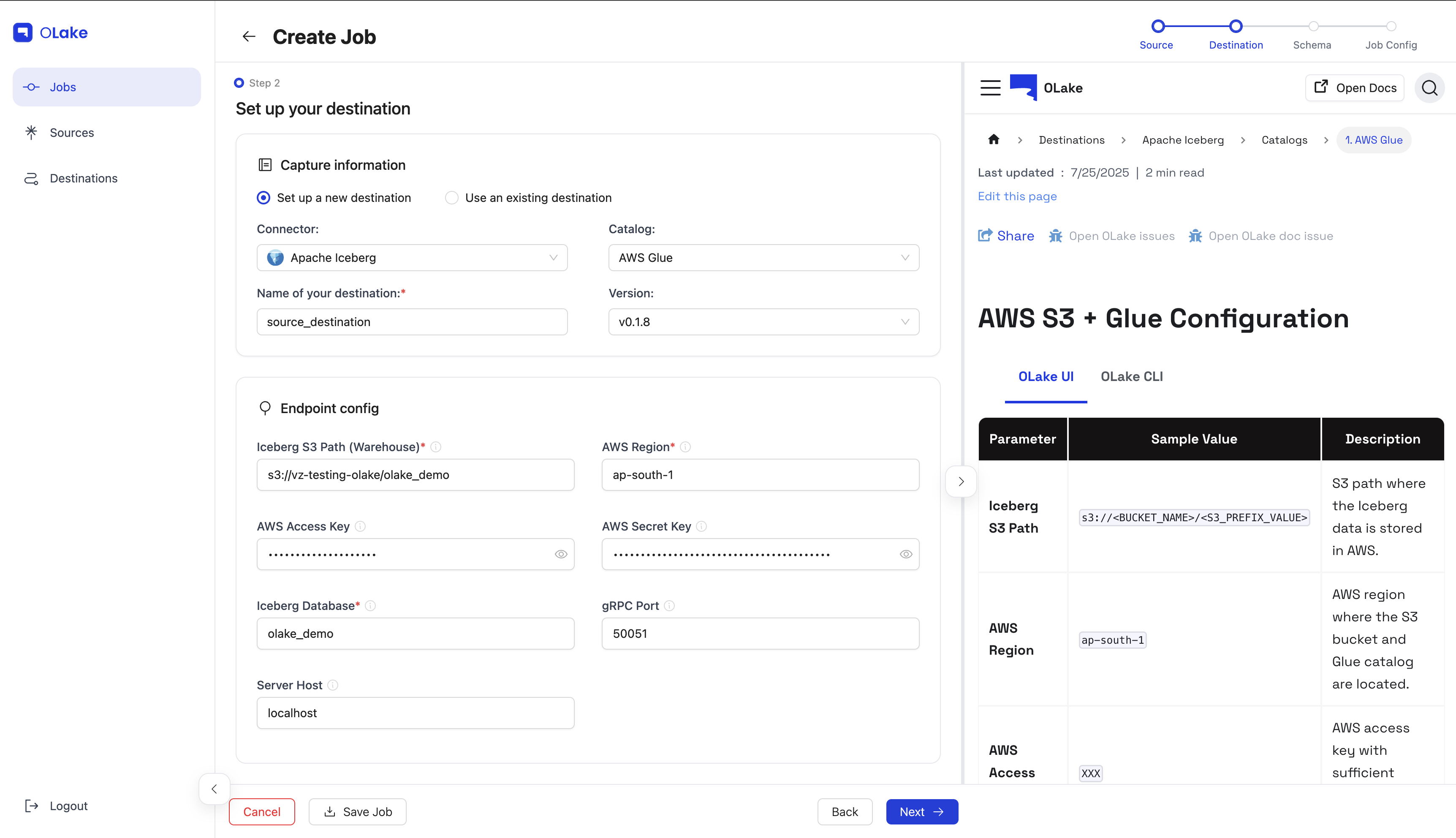Click info icon next to AWS Access Key
This screenshot has width=1456, height=838.
tap(360, 526)
